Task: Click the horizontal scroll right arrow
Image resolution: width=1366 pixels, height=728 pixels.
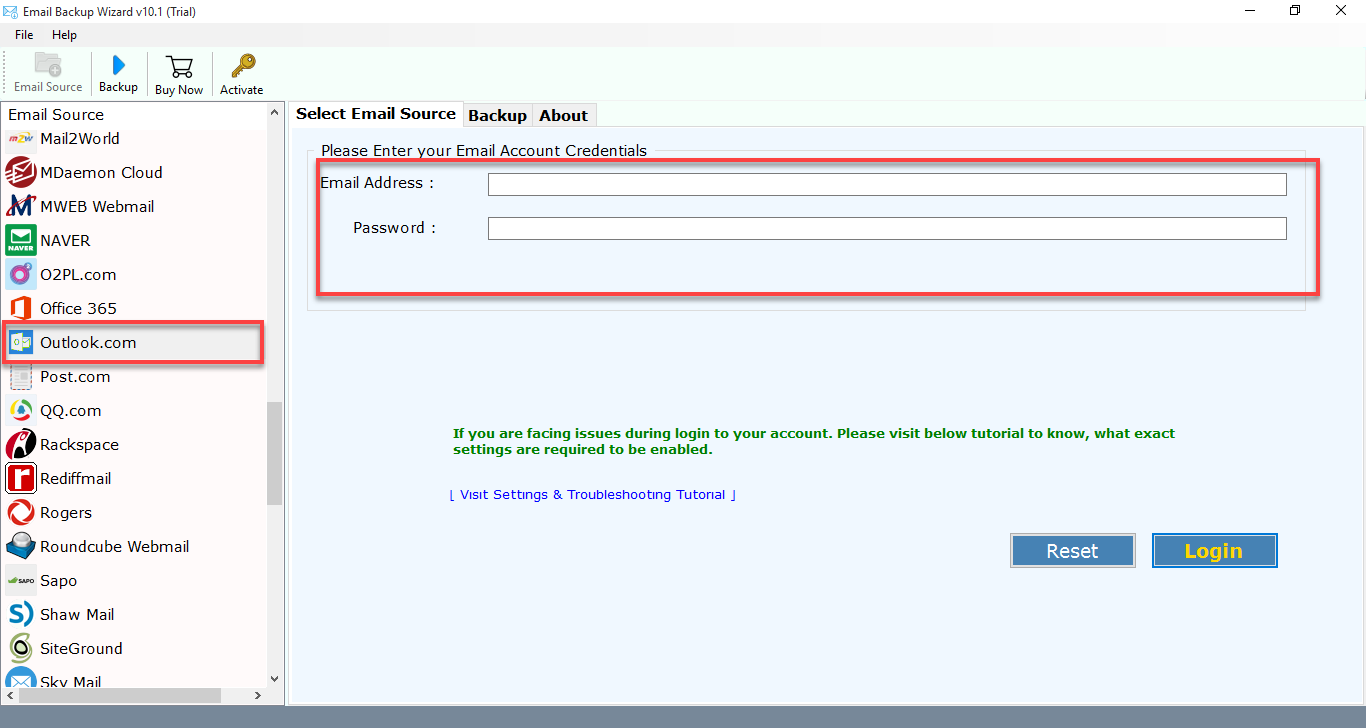Action: (258, 695)
